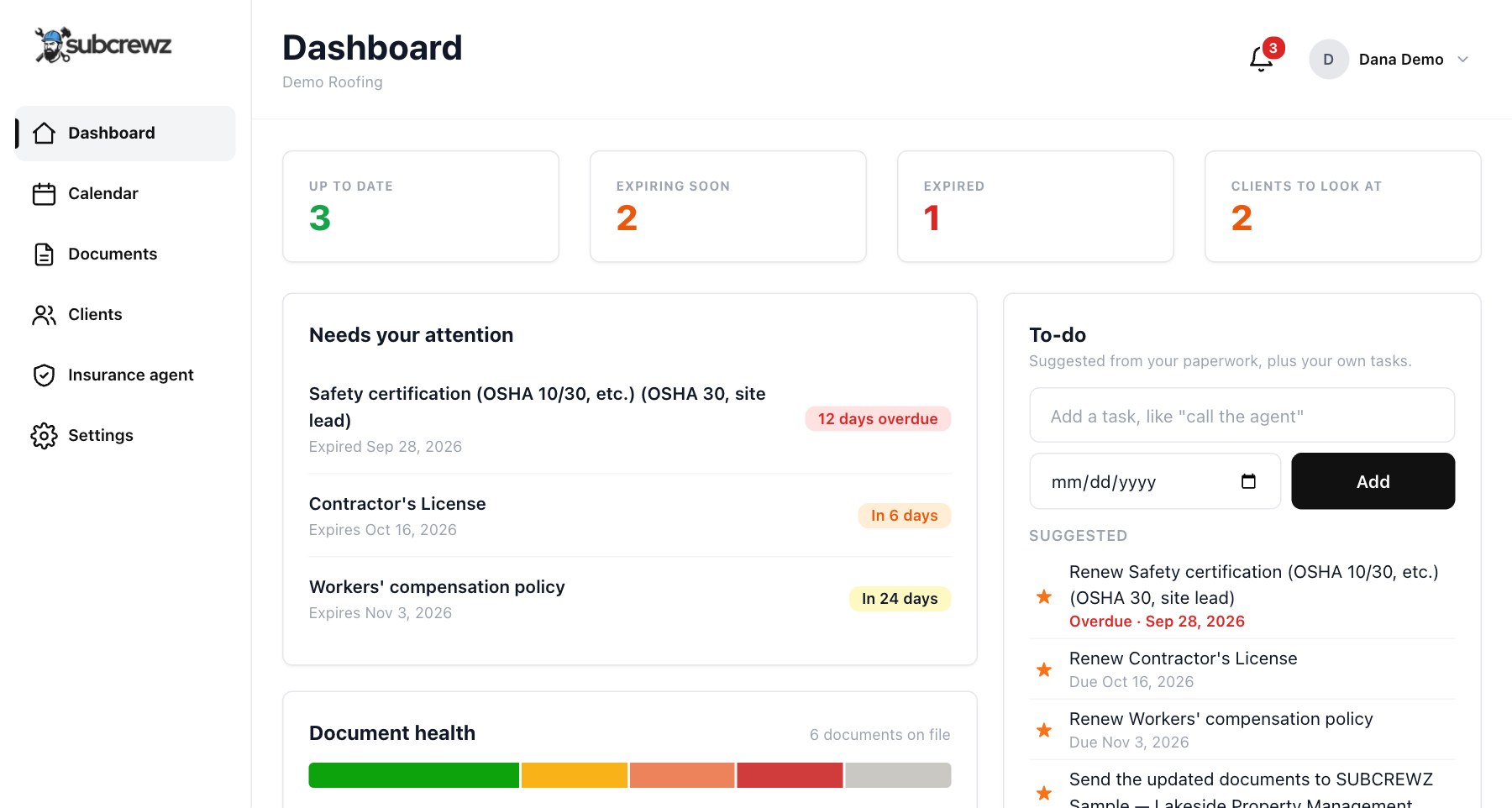Click the Clients people icon
This screenshot has width=1512, height=808.
[45, 315]
